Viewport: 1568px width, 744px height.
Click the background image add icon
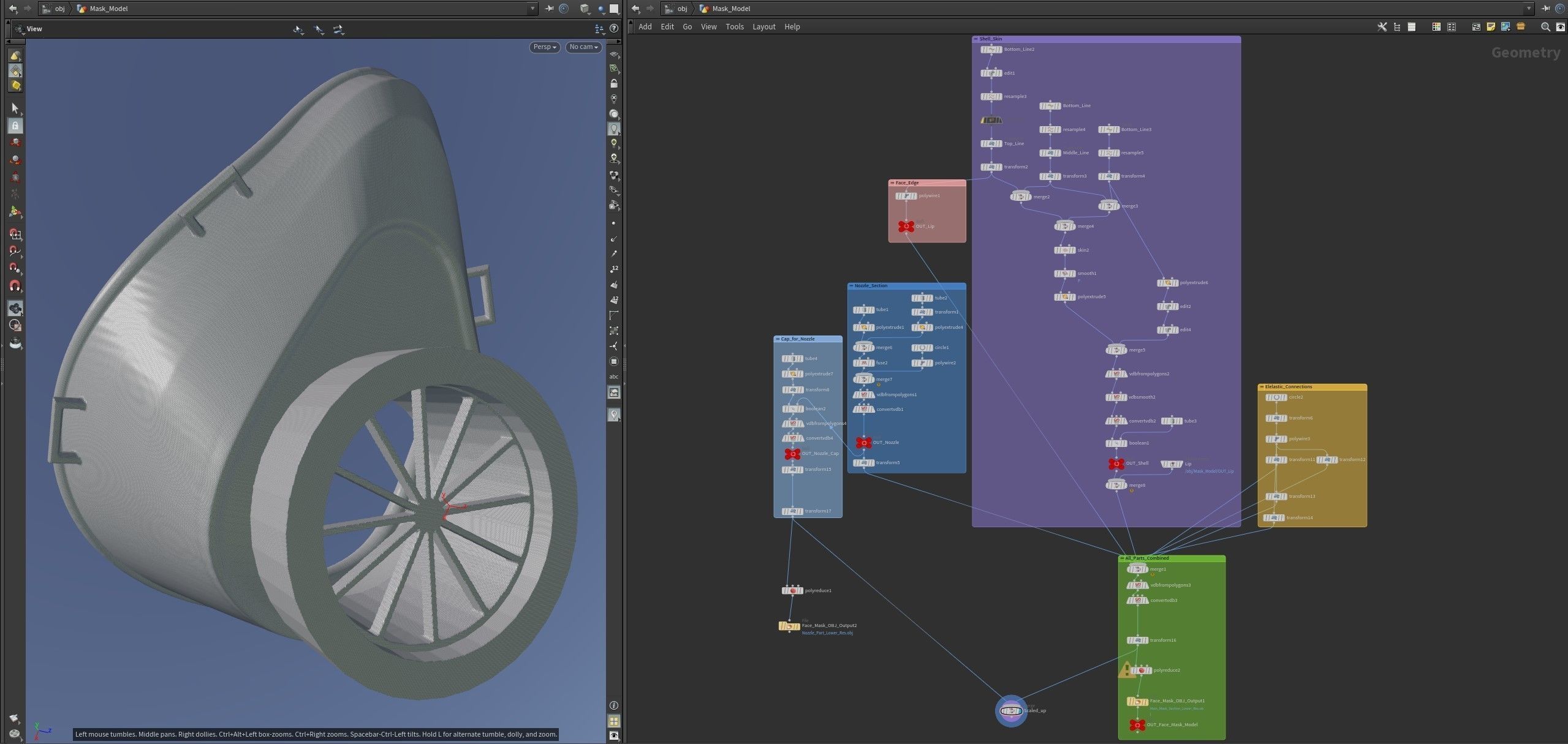tap(1506, 27)
